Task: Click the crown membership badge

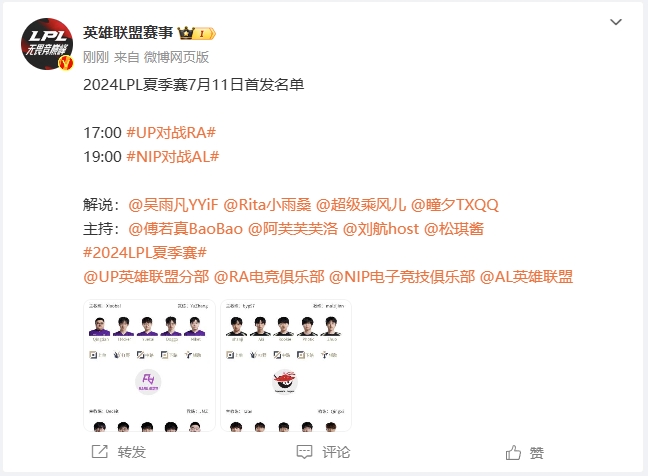Action: tap(197, 33)
